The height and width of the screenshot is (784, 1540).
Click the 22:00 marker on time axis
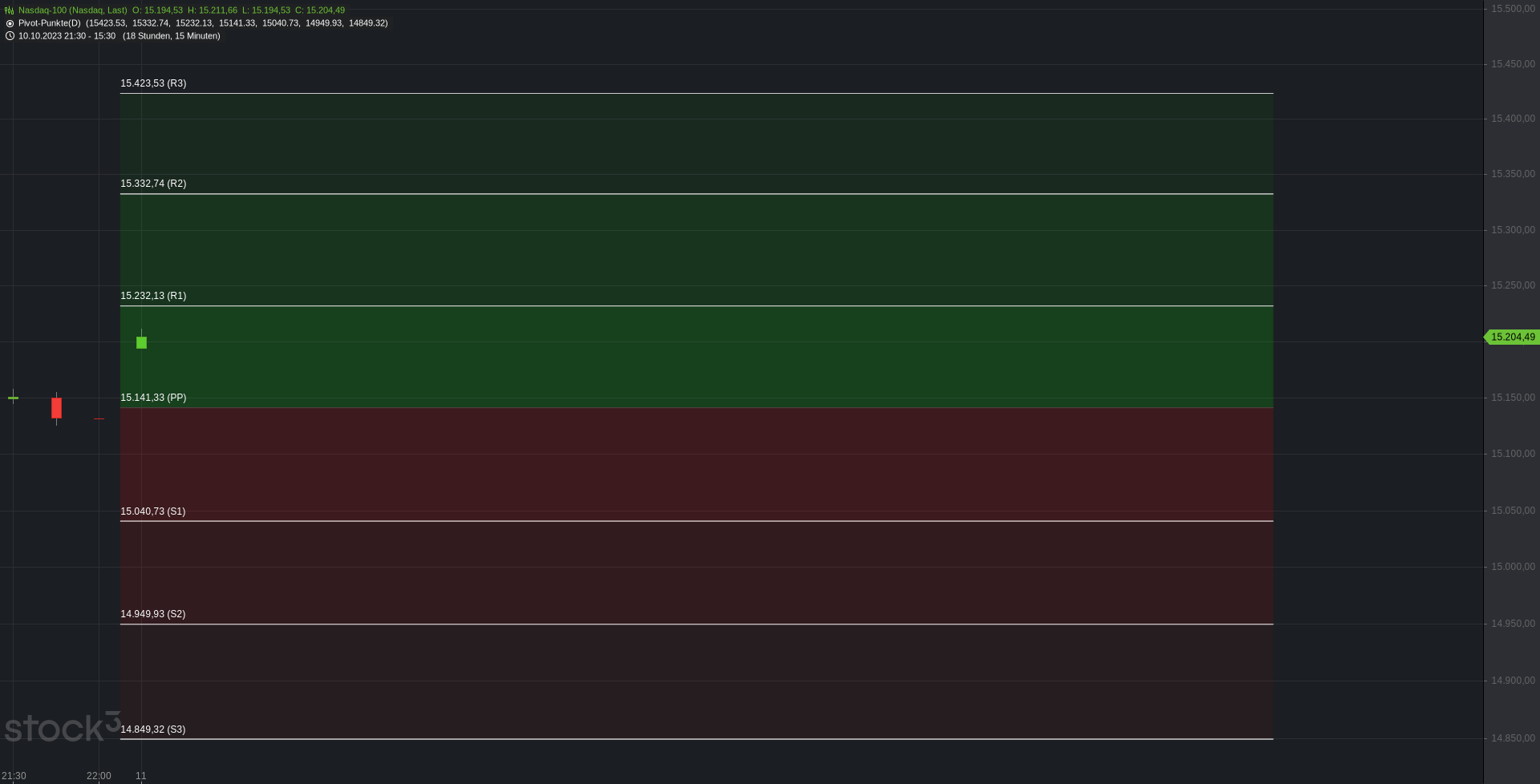click(x=99, y=776)
